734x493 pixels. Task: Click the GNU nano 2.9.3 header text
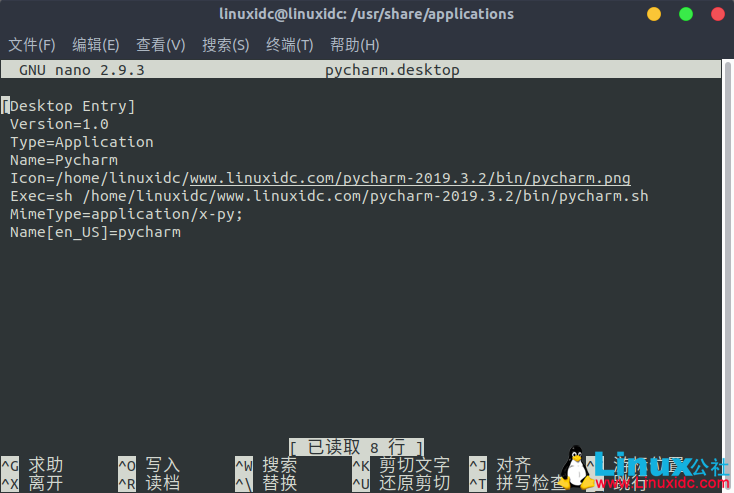tap(81, 70)
